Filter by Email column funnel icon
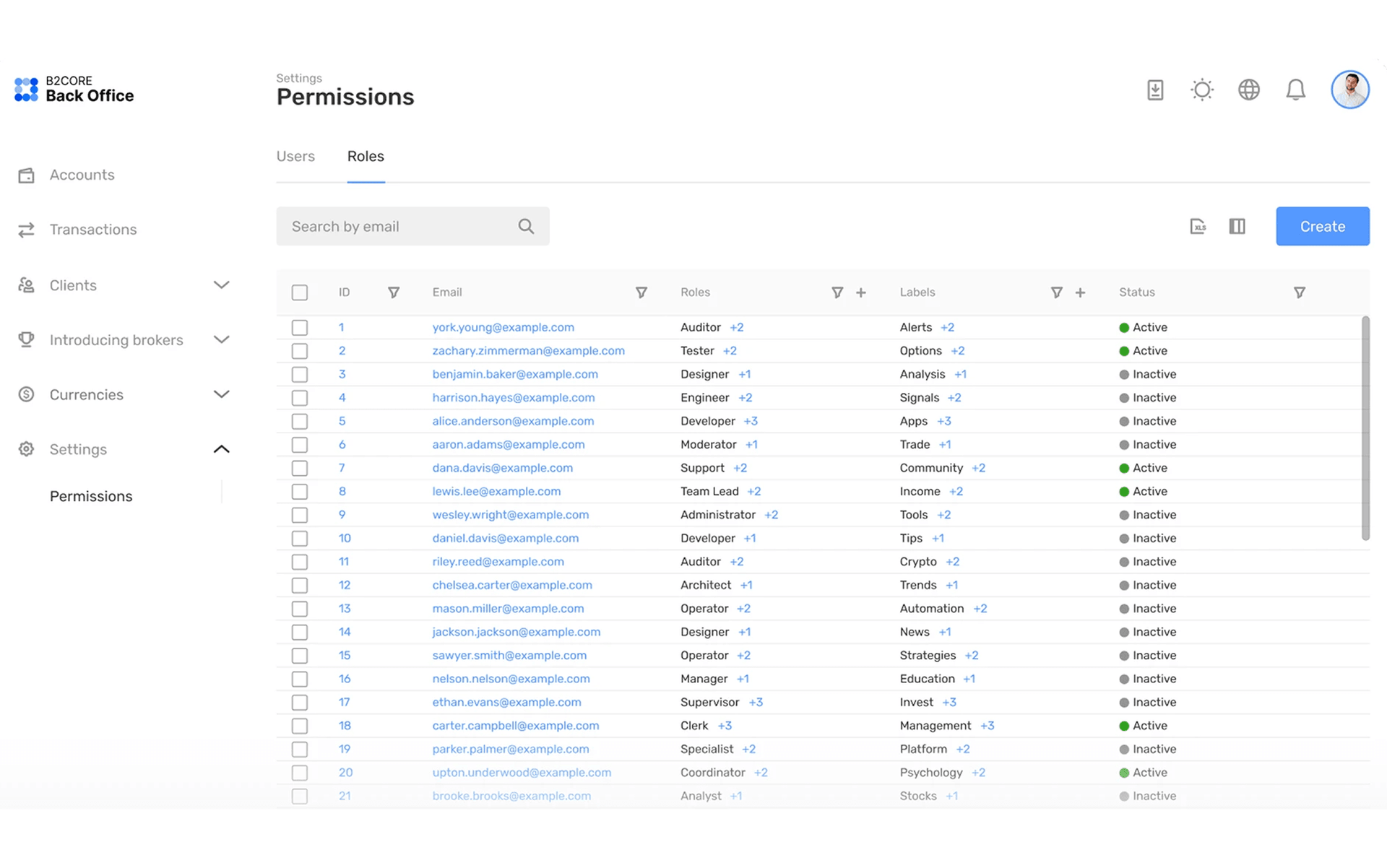 click(641, 292)
